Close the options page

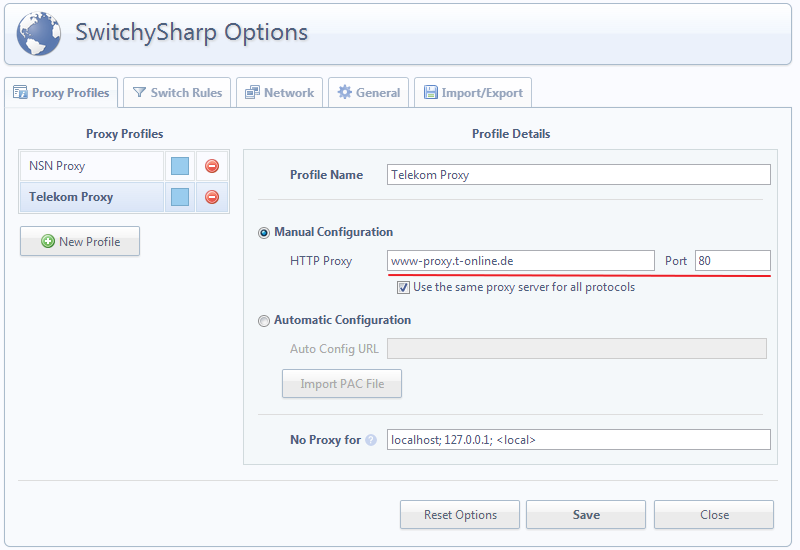pos(714,515)
